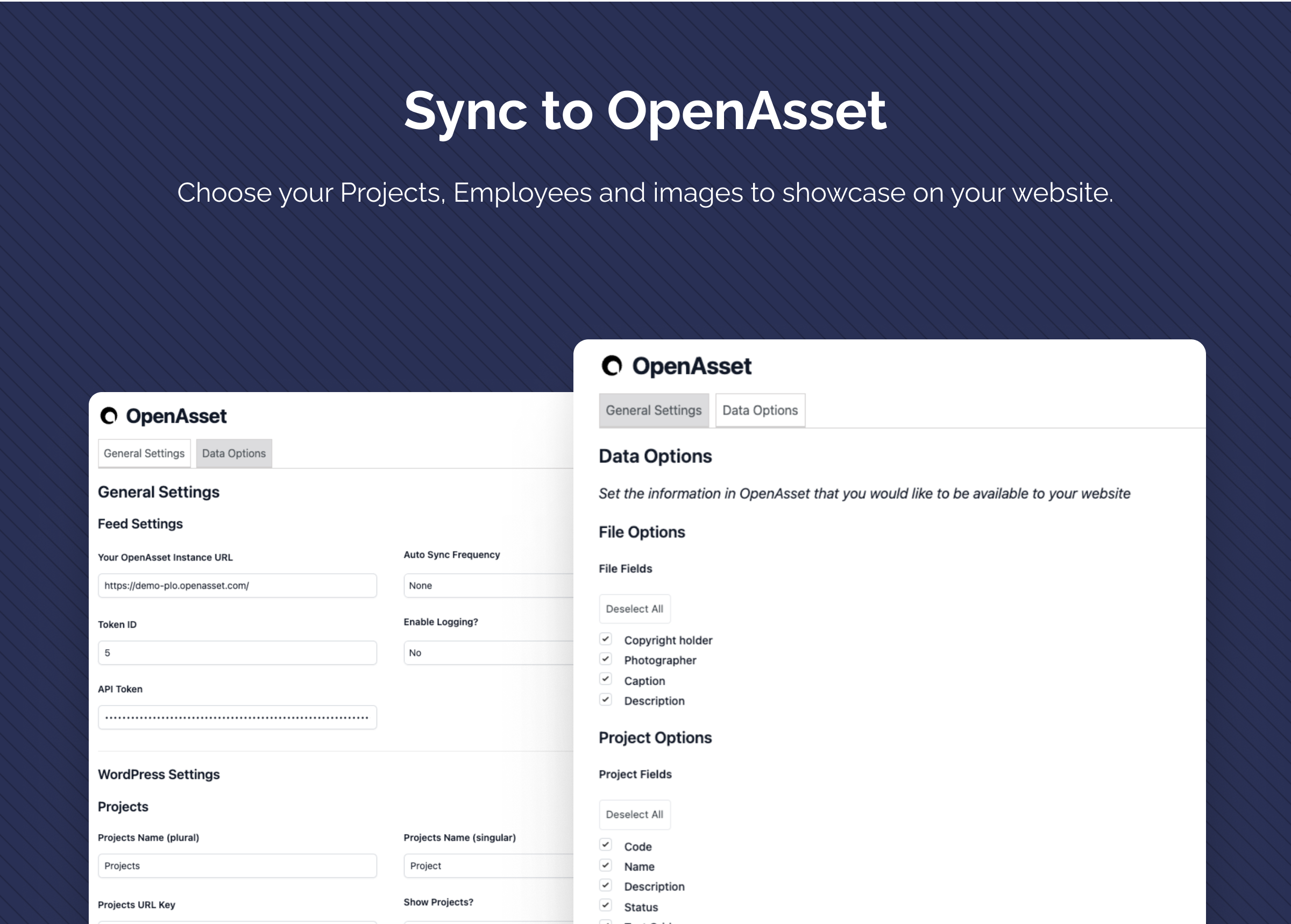Click the API Token password field

(x=237, y=717)
